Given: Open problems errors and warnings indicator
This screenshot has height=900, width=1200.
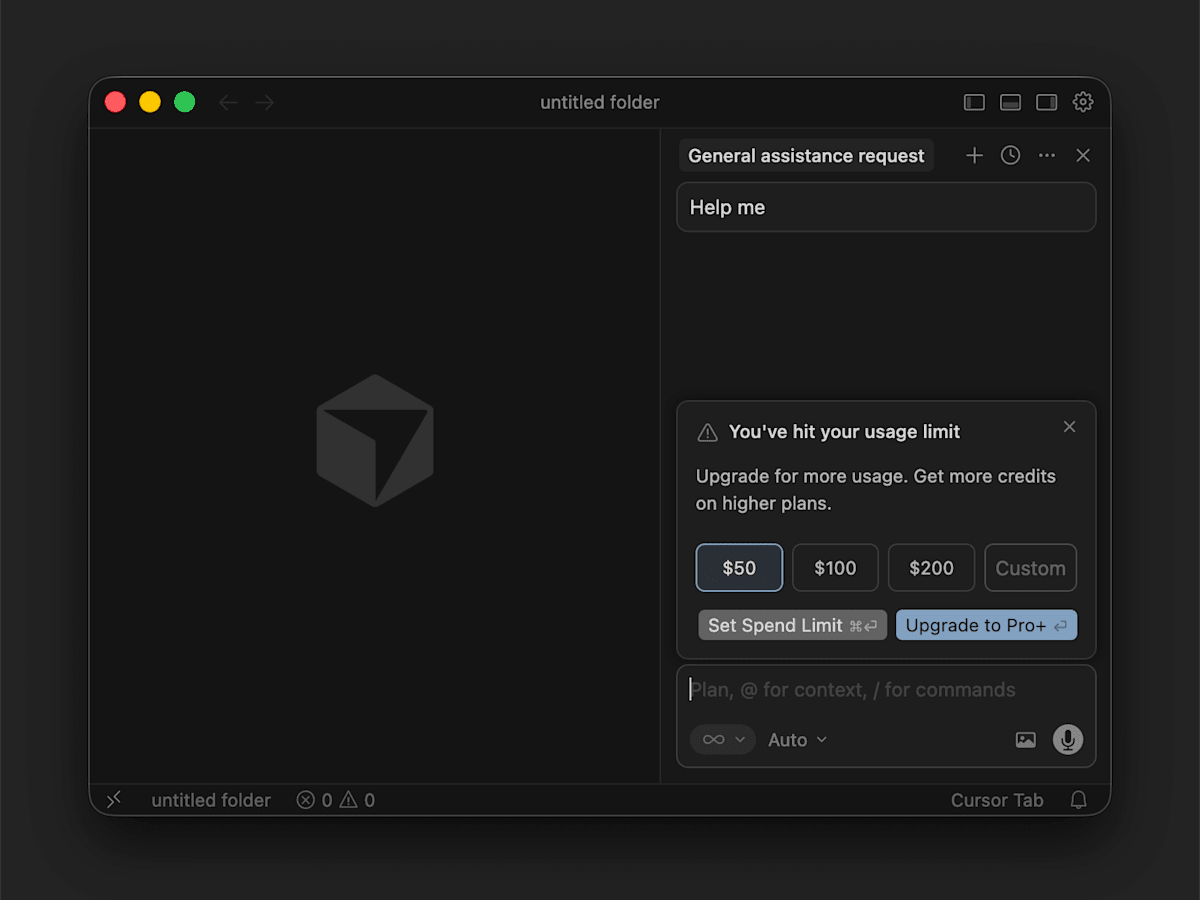Looking at the screenshot, I should coord(336,800).
